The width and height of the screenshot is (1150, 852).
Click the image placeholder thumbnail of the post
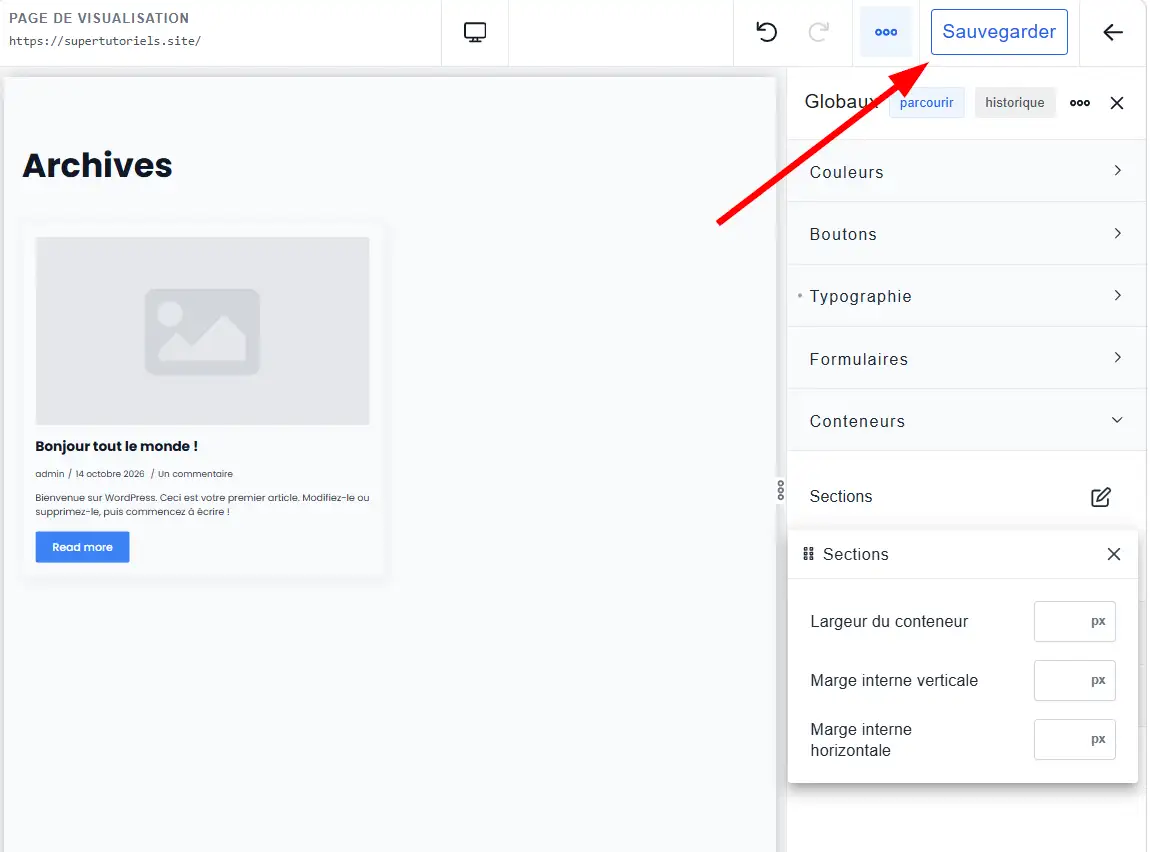202,331
